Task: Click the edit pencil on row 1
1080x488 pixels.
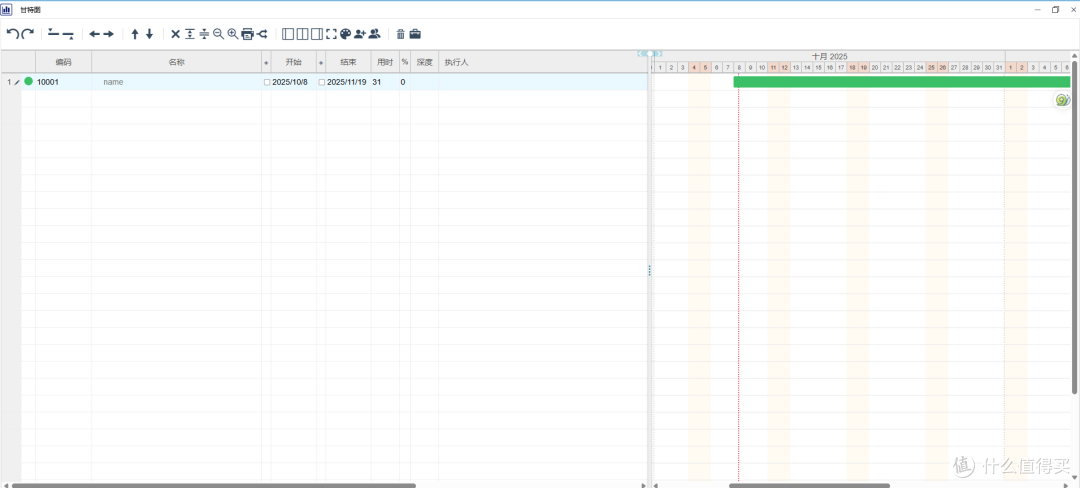Action: coord(17,82)
